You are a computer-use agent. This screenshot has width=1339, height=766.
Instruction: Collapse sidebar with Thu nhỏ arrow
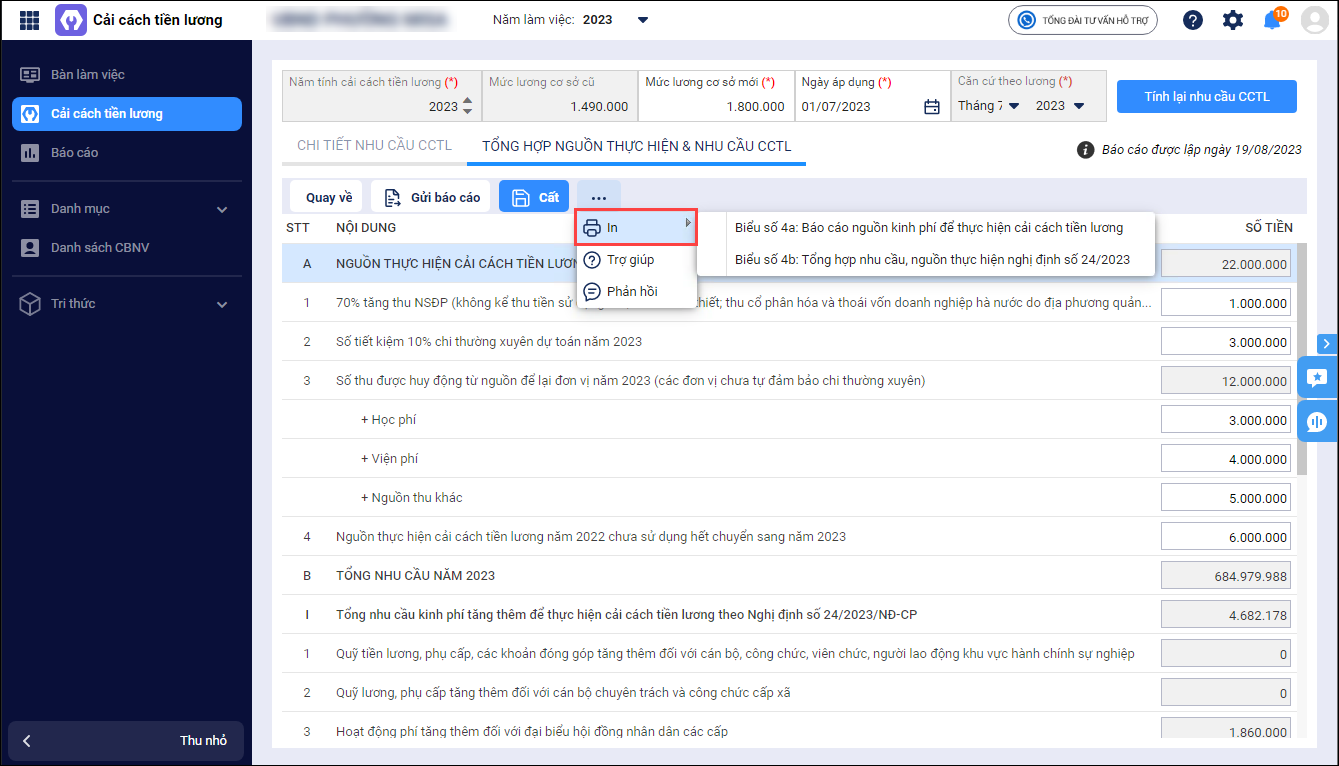click(27, 741)
